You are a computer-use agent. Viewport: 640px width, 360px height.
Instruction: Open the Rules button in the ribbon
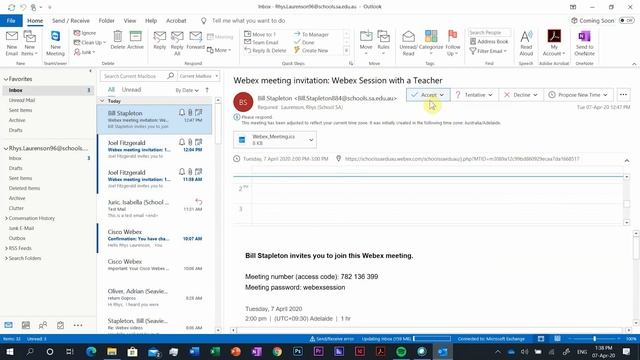pyautogui.click(x=383, y=43)
